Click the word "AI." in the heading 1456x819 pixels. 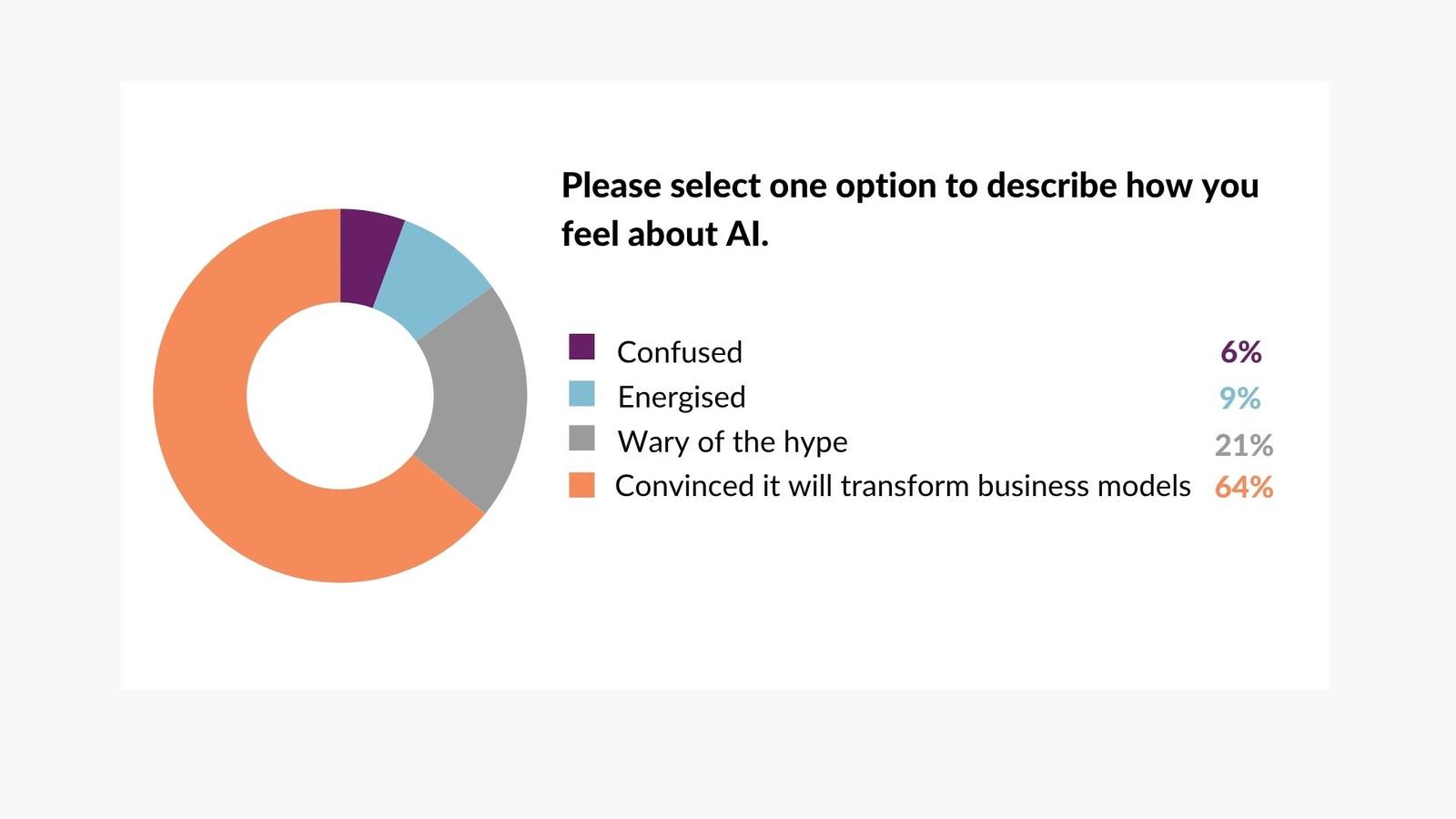(x=746, y=235)
